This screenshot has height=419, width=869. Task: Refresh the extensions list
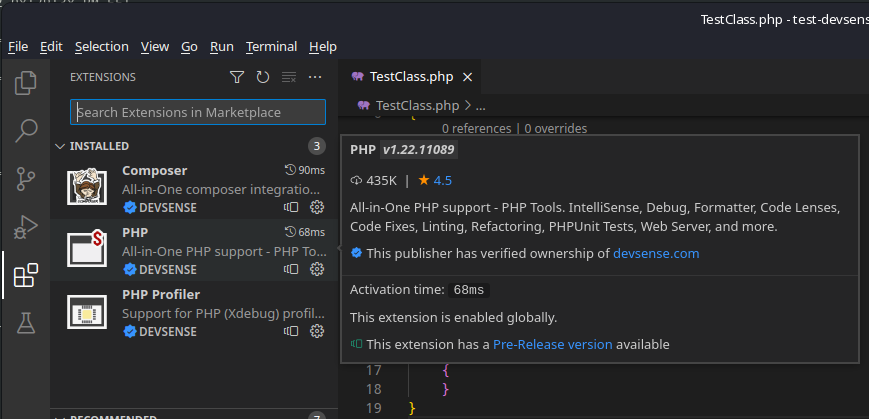pyautogui.click(x=263, y=77)
